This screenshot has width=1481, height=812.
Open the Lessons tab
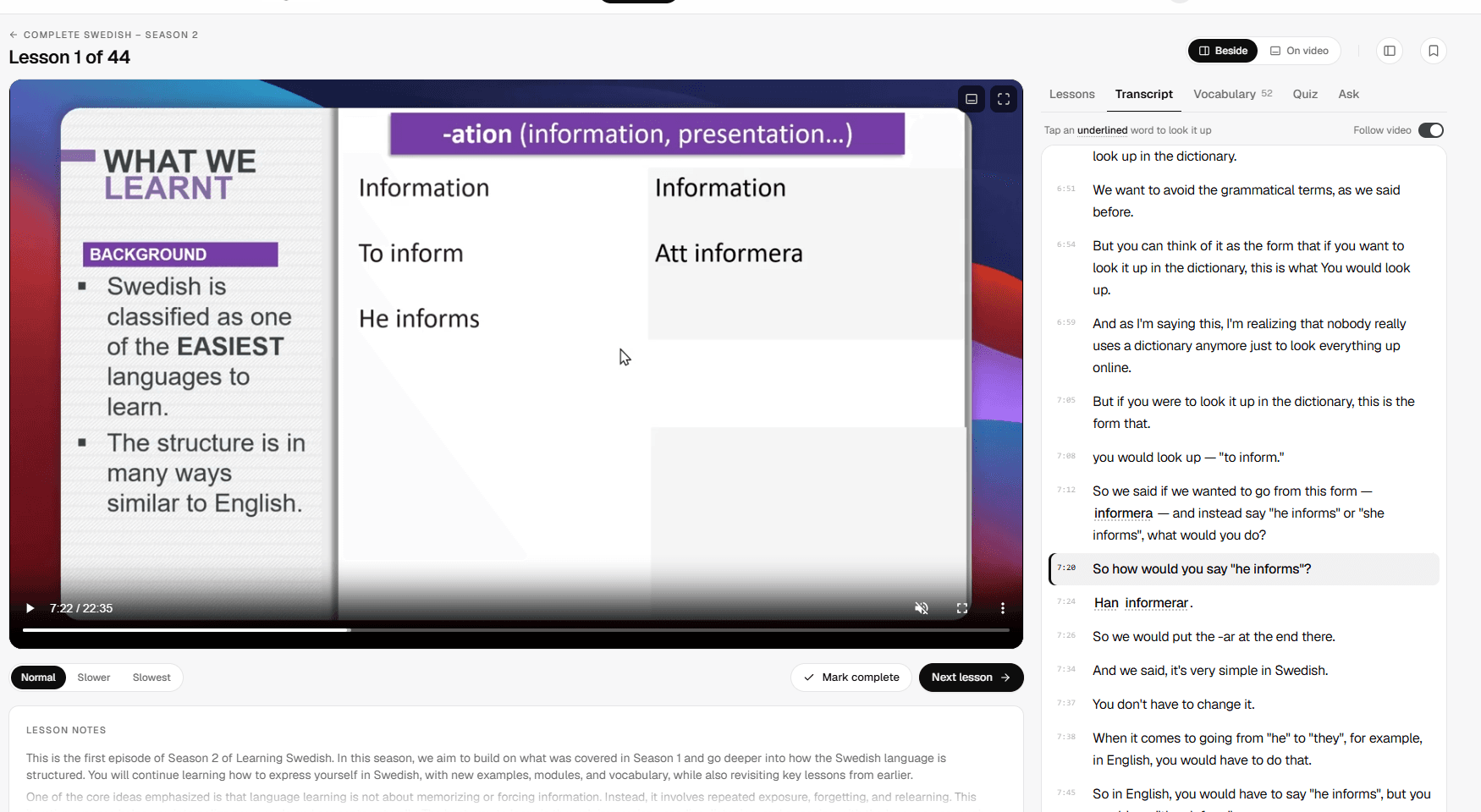[x=1071, y=94]
